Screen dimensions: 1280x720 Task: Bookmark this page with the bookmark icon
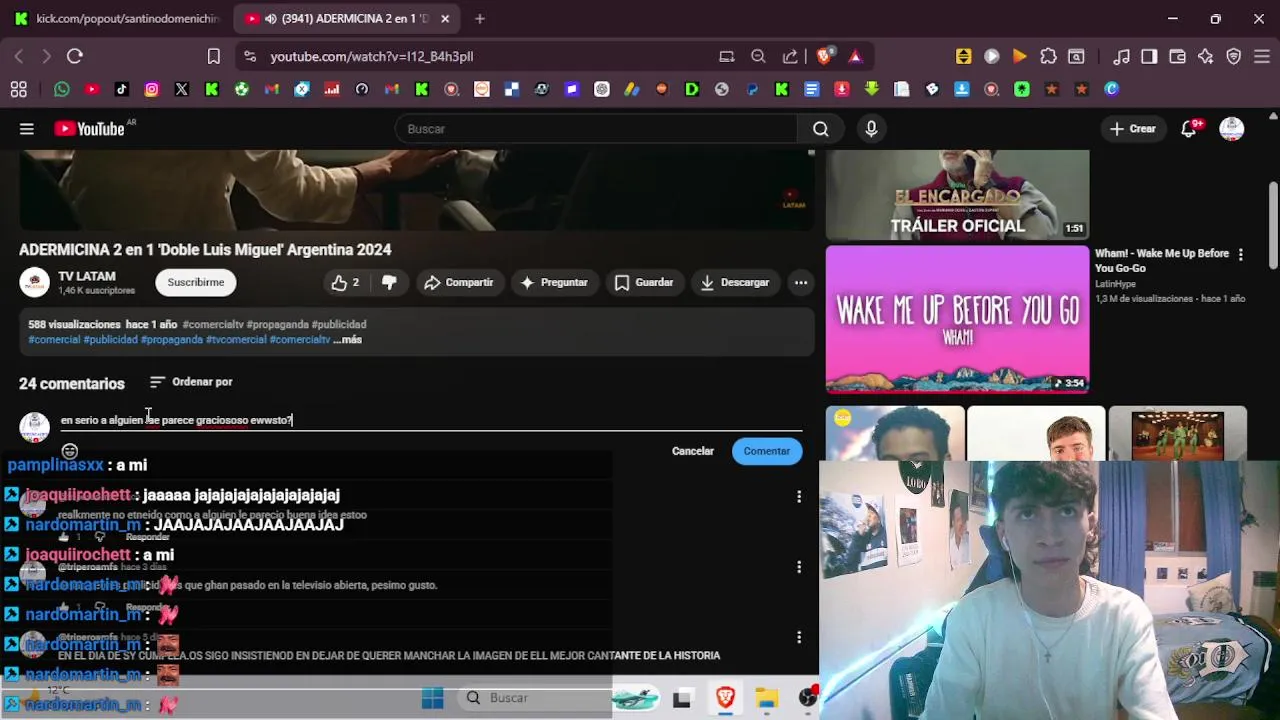point(213,57)
